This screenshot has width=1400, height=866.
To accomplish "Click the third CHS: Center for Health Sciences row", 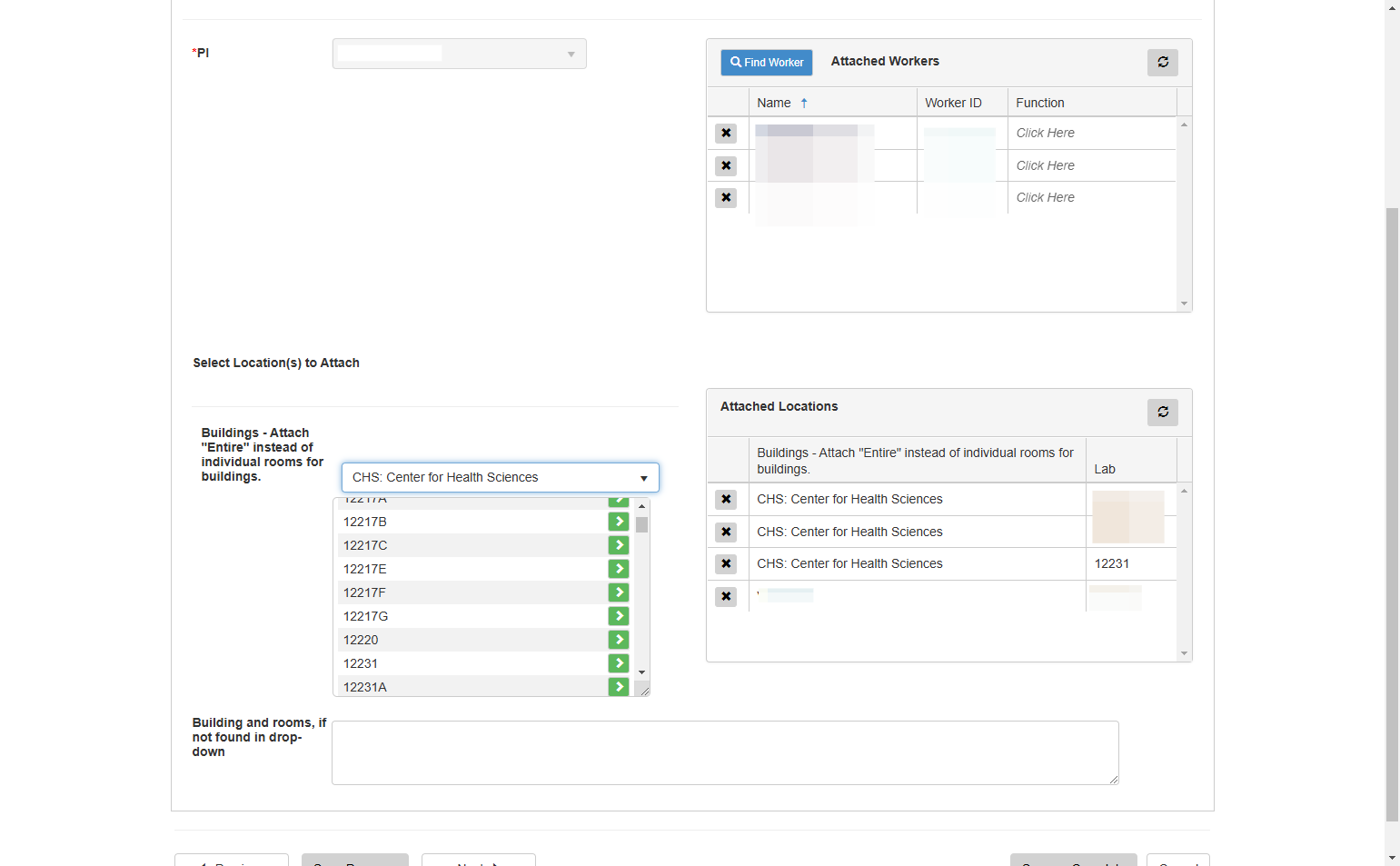I will (x=849, y=563).
